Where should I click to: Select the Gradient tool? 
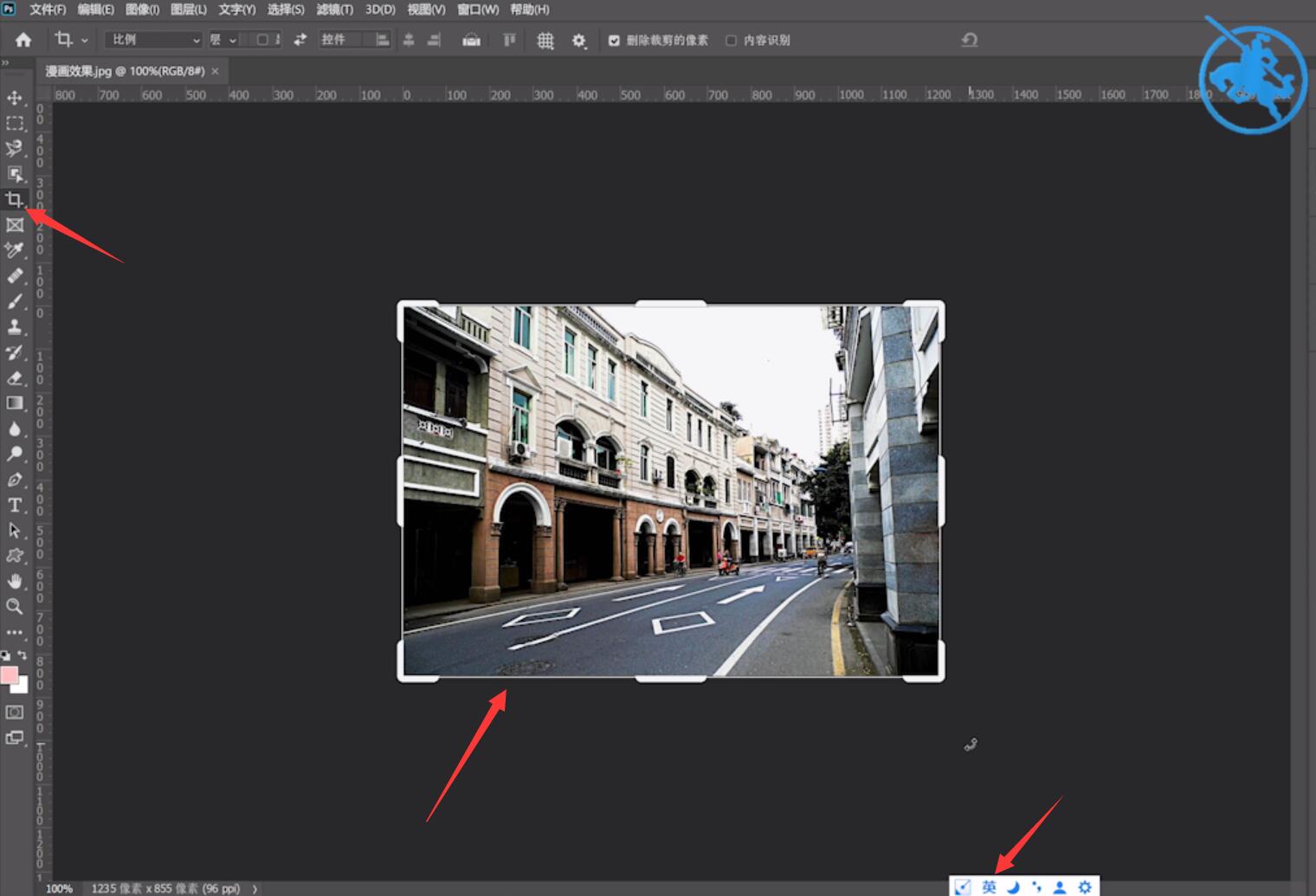pyautogui.click(x=15, y=403)
